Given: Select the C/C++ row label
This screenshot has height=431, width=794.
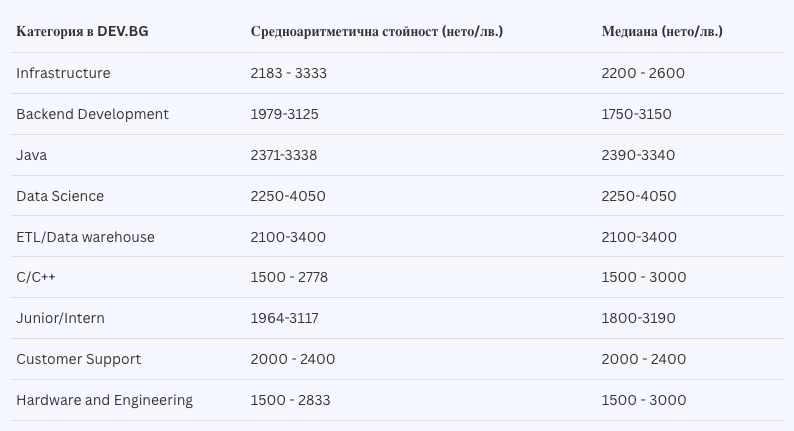Looking at the screenshot, I should click(x=35, y=277).
